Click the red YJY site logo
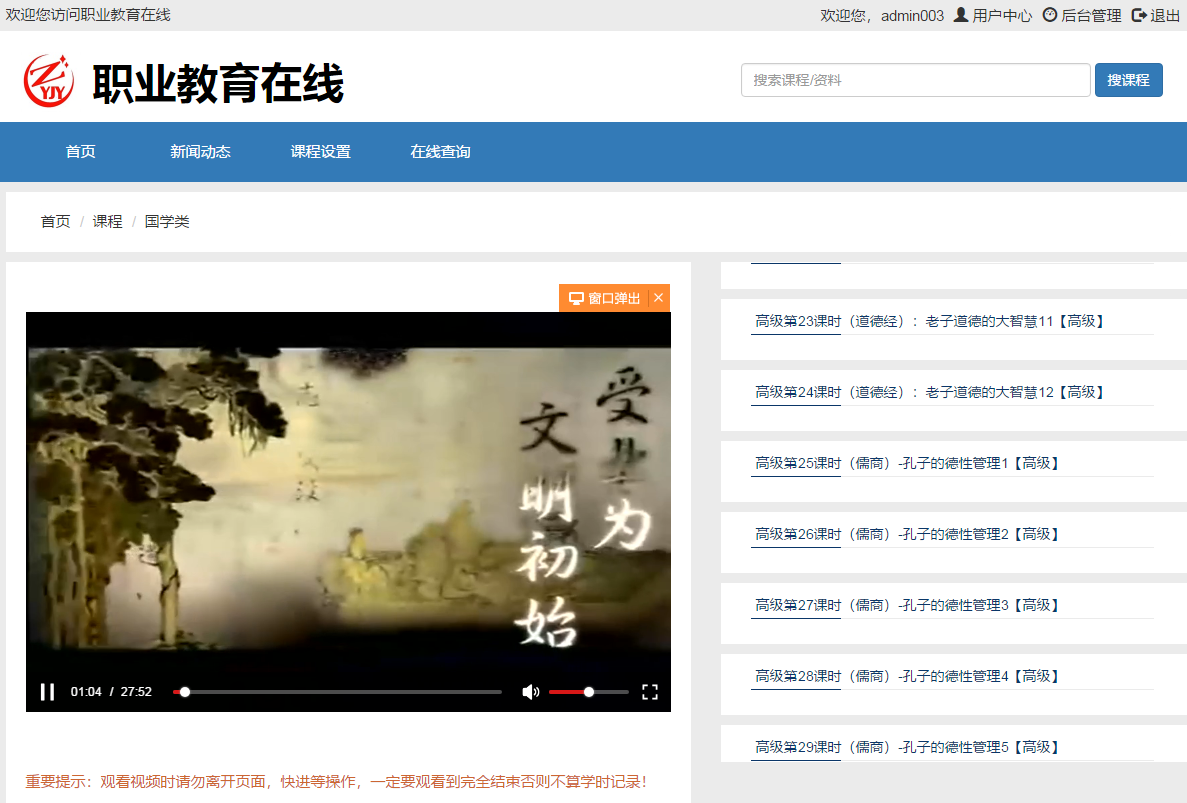The height and width of the screenshot is (803, 1187). pyautogui.click(x=48, y=80)
